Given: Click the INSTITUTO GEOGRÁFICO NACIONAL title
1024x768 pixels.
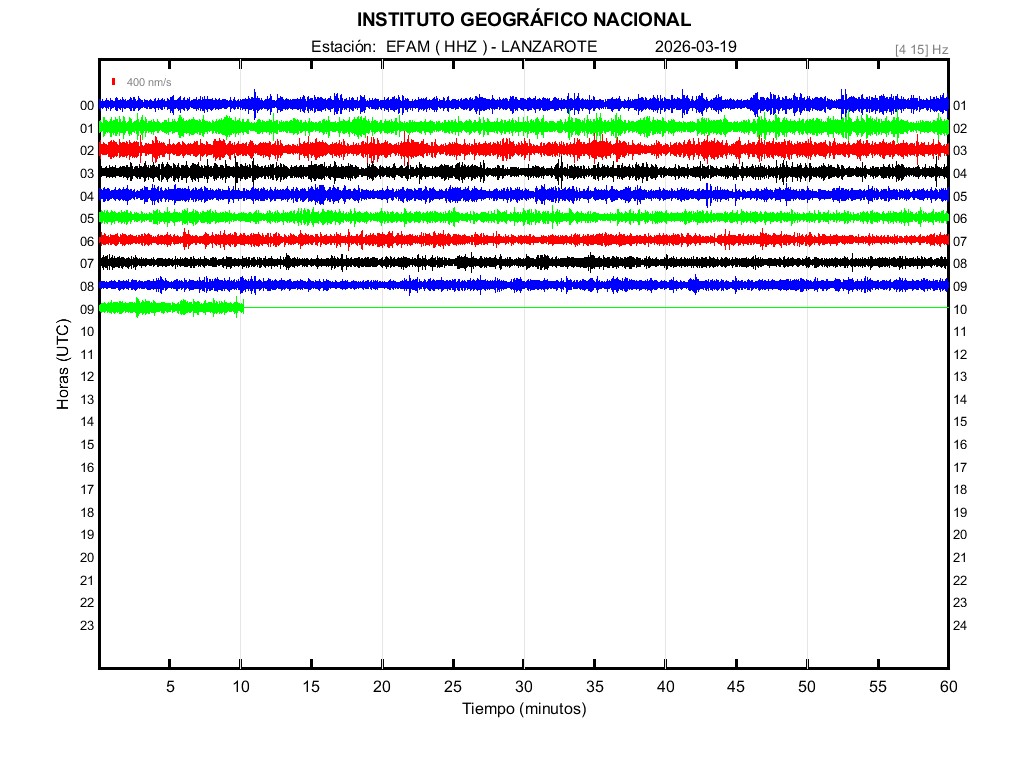Looking at the screenshot, I should 523,20.
